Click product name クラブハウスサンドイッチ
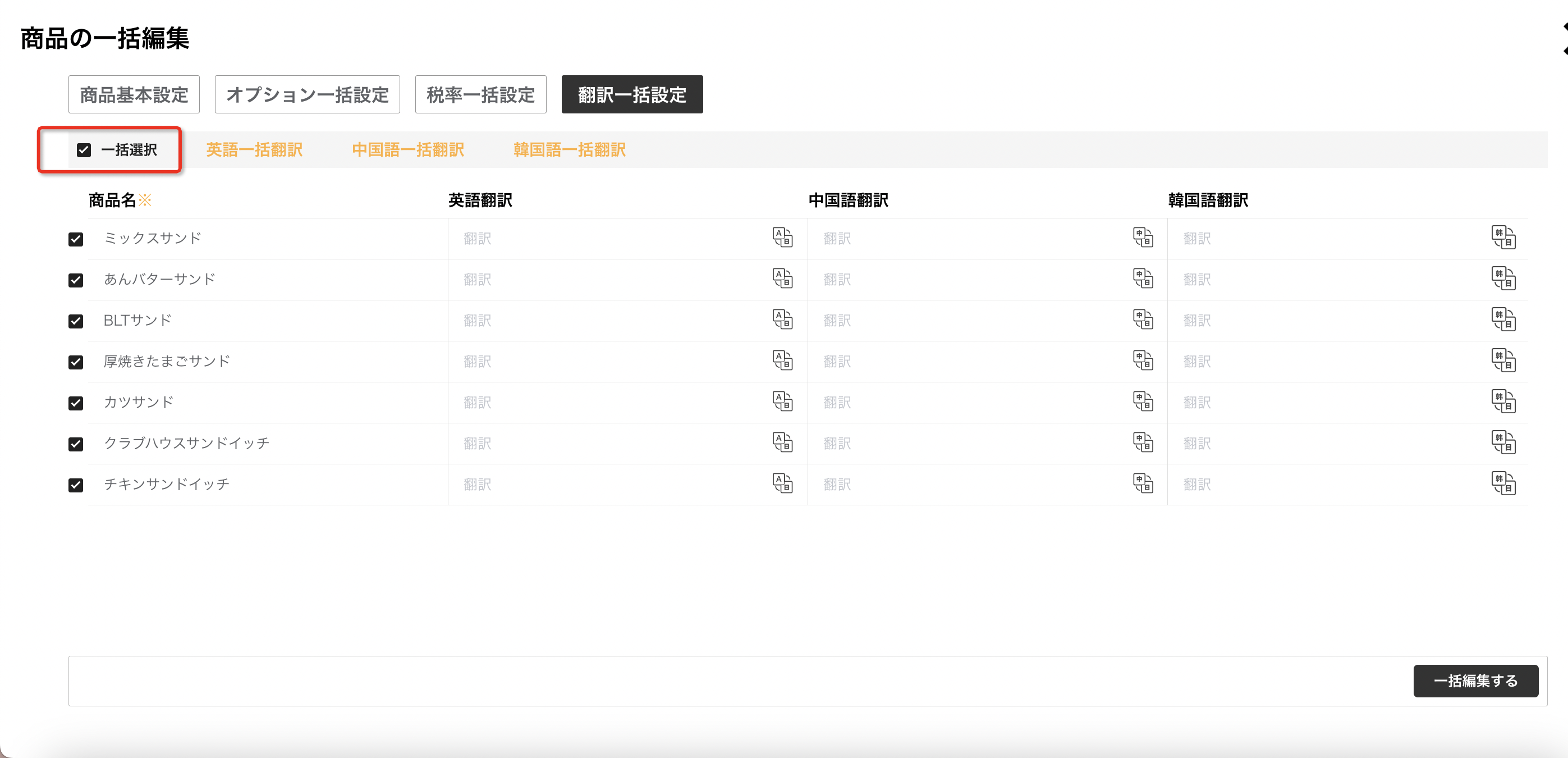 [x=186, y=443]
